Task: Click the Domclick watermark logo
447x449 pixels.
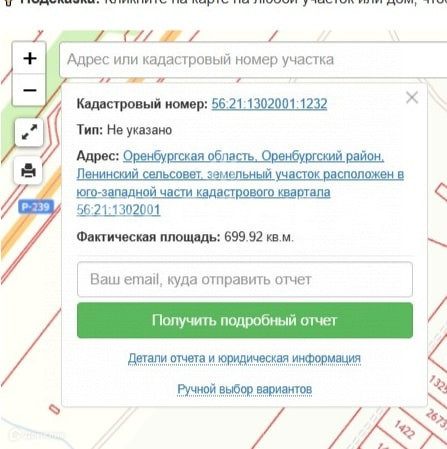Action: 37,434
